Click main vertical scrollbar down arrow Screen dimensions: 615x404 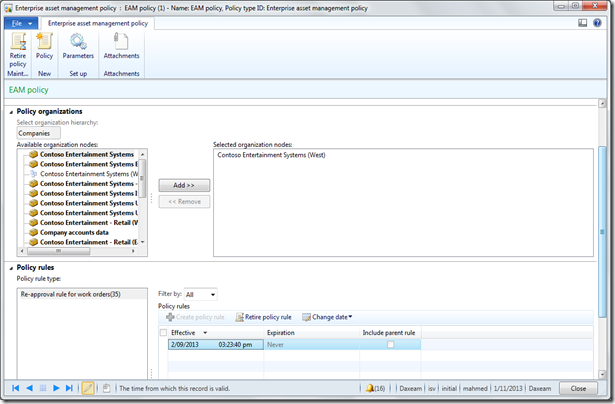point(602,375)
